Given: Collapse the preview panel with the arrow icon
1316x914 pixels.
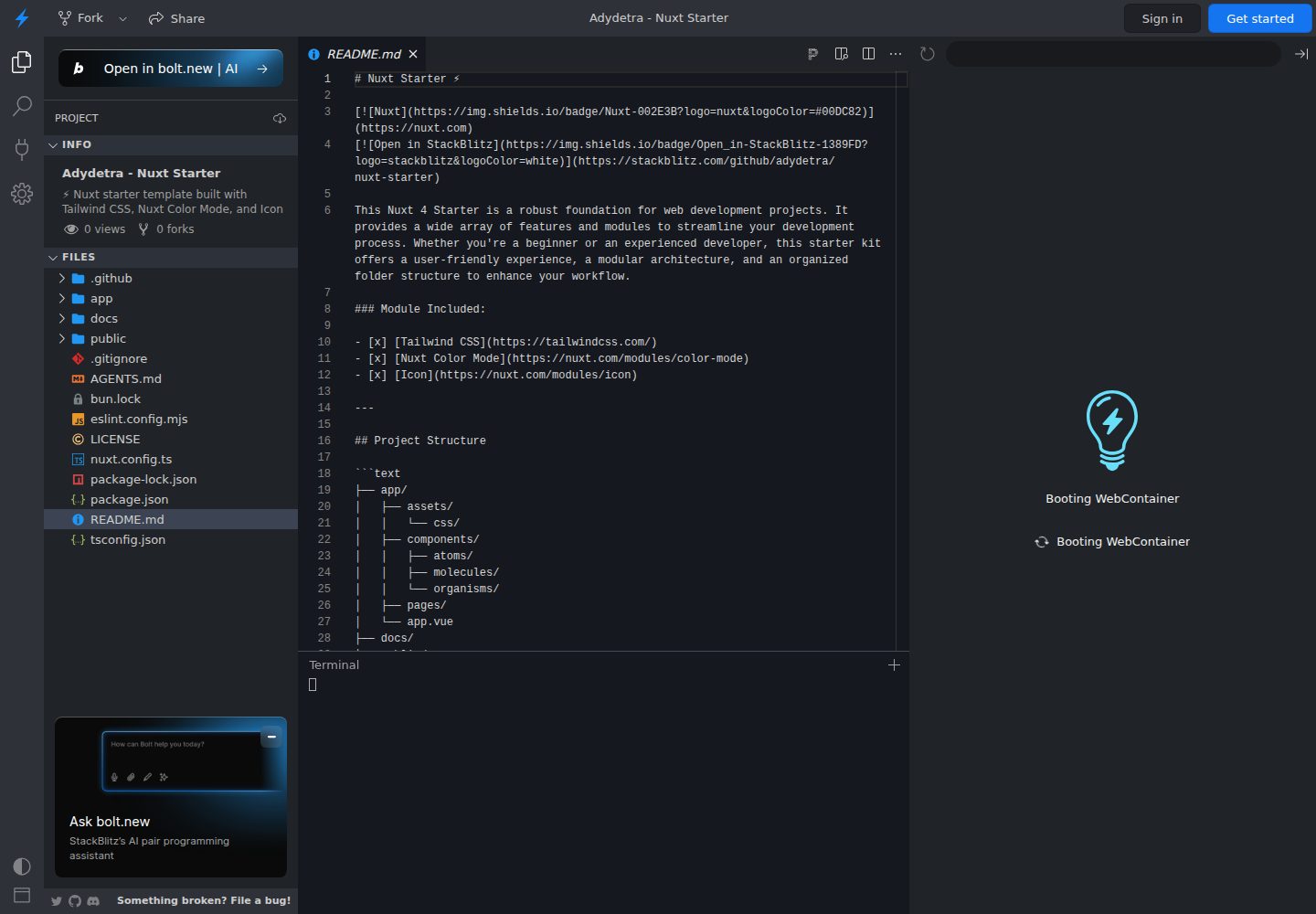Looking at the screenshot, I should point(1301,54).
